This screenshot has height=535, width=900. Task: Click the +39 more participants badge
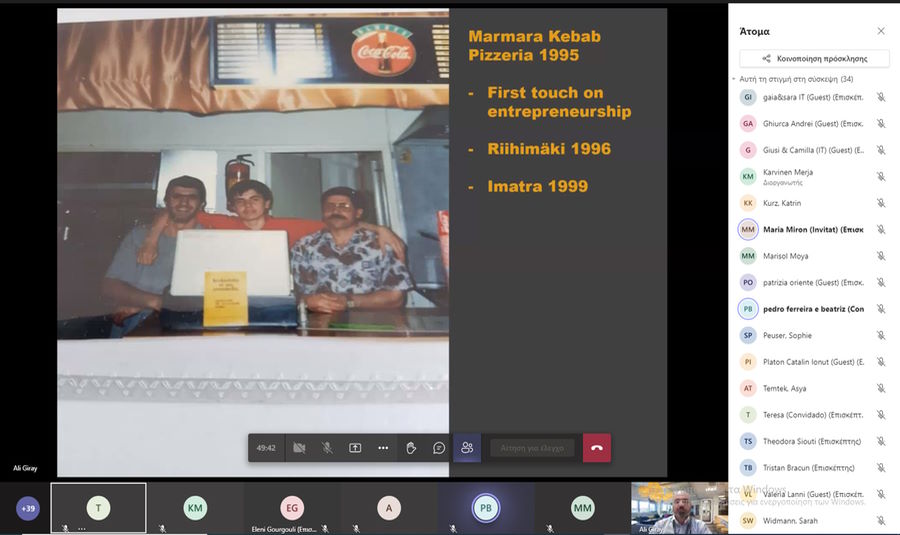(x=28, y=509)
